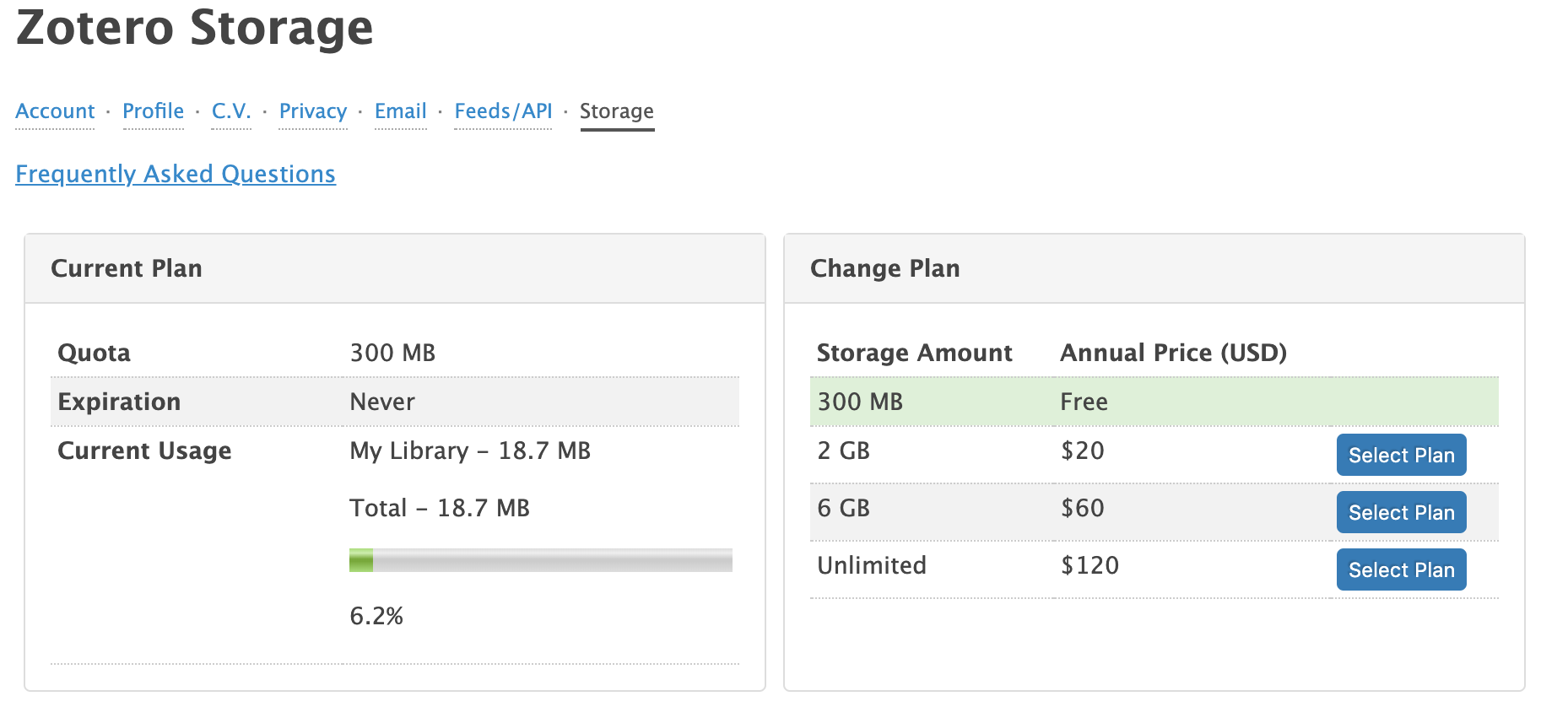Click the Expiration value "Never"
The height and width of the screenshot is (707, 1568).
tap(382, 402)
